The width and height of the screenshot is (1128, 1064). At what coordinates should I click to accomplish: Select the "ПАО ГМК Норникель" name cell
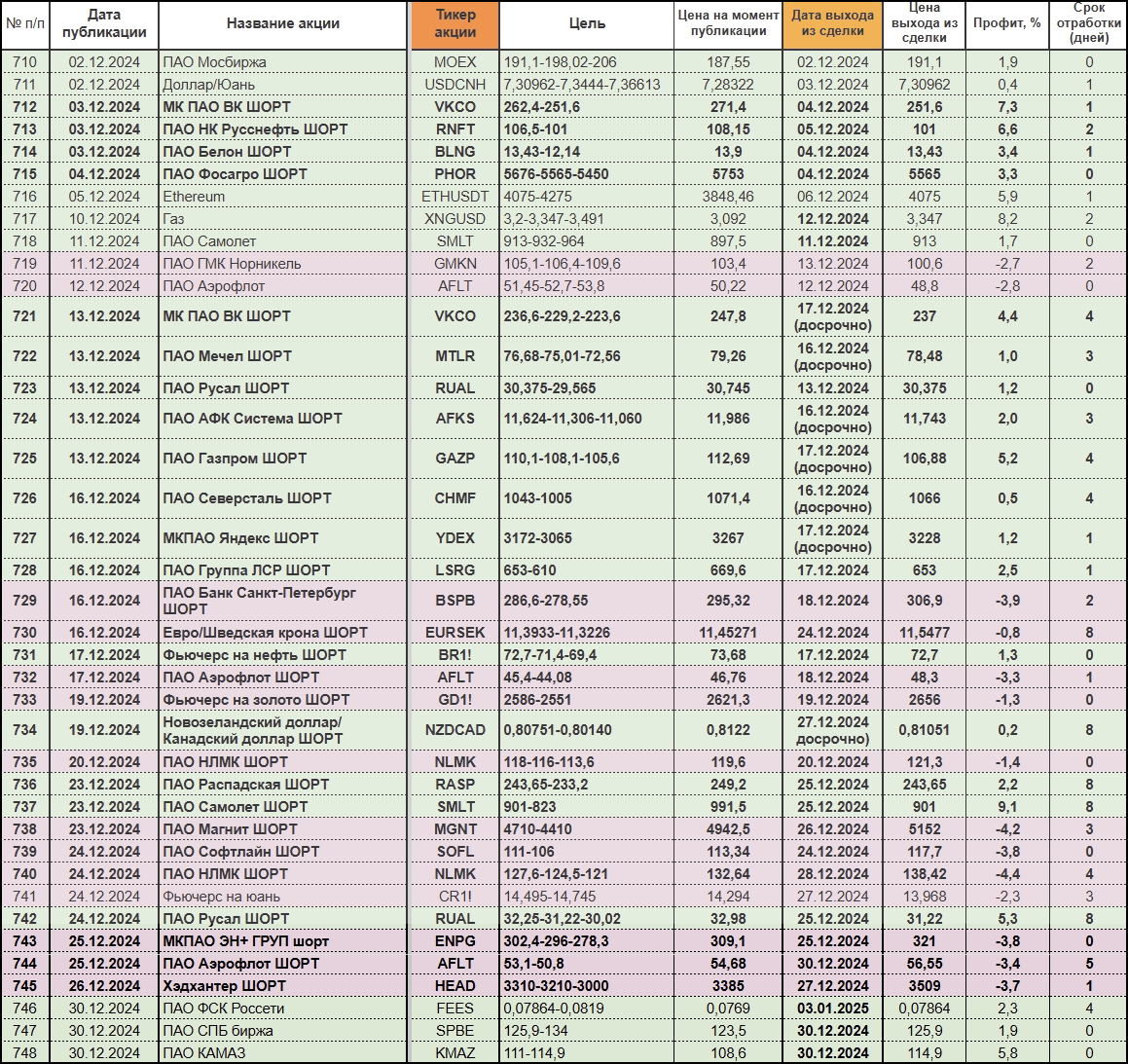(282, 263)
